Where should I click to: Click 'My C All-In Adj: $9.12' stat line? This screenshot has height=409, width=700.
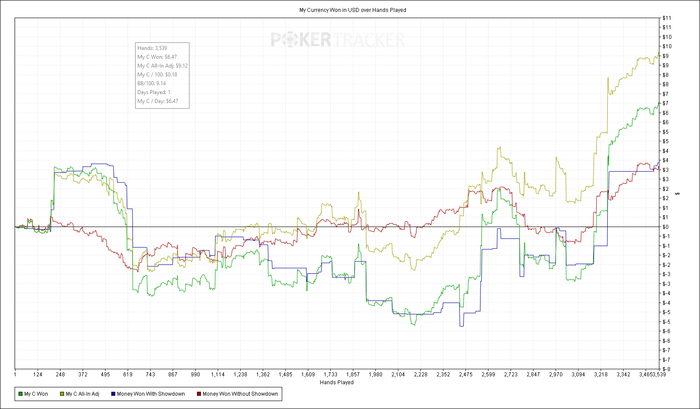click(x=162, y=66)
